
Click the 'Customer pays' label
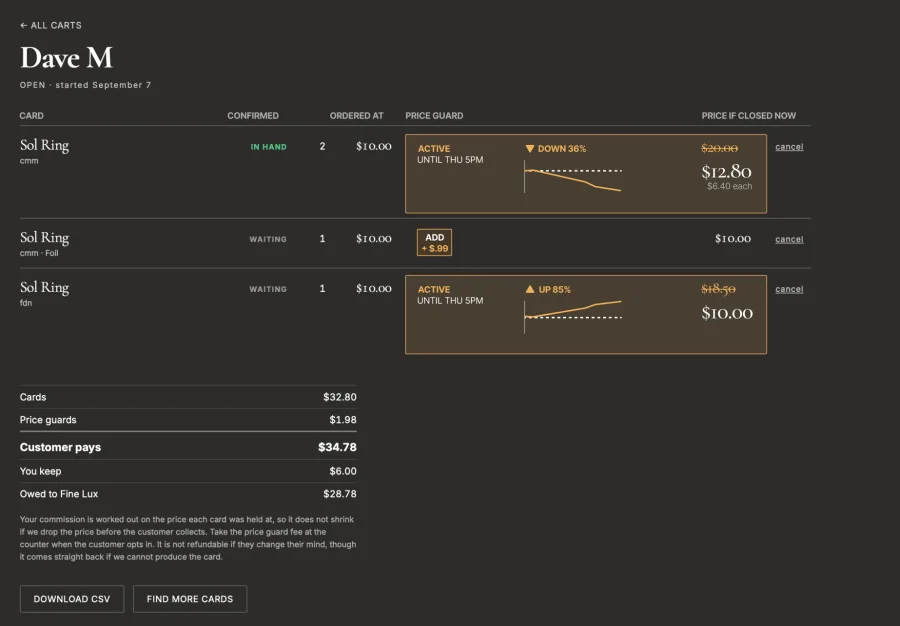(60, 447)
